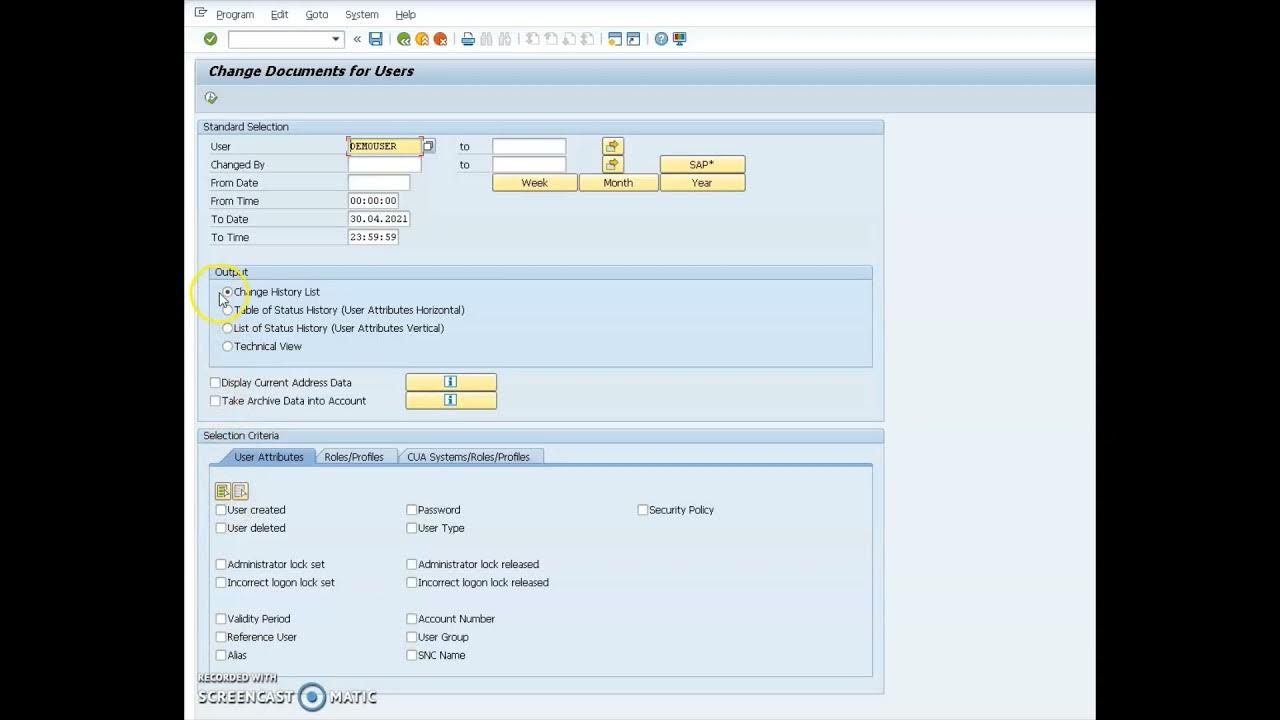The height and width of the screenshot is (720, 1280).
Task: Select the Change History List radio button
Action: click(228, 292)
